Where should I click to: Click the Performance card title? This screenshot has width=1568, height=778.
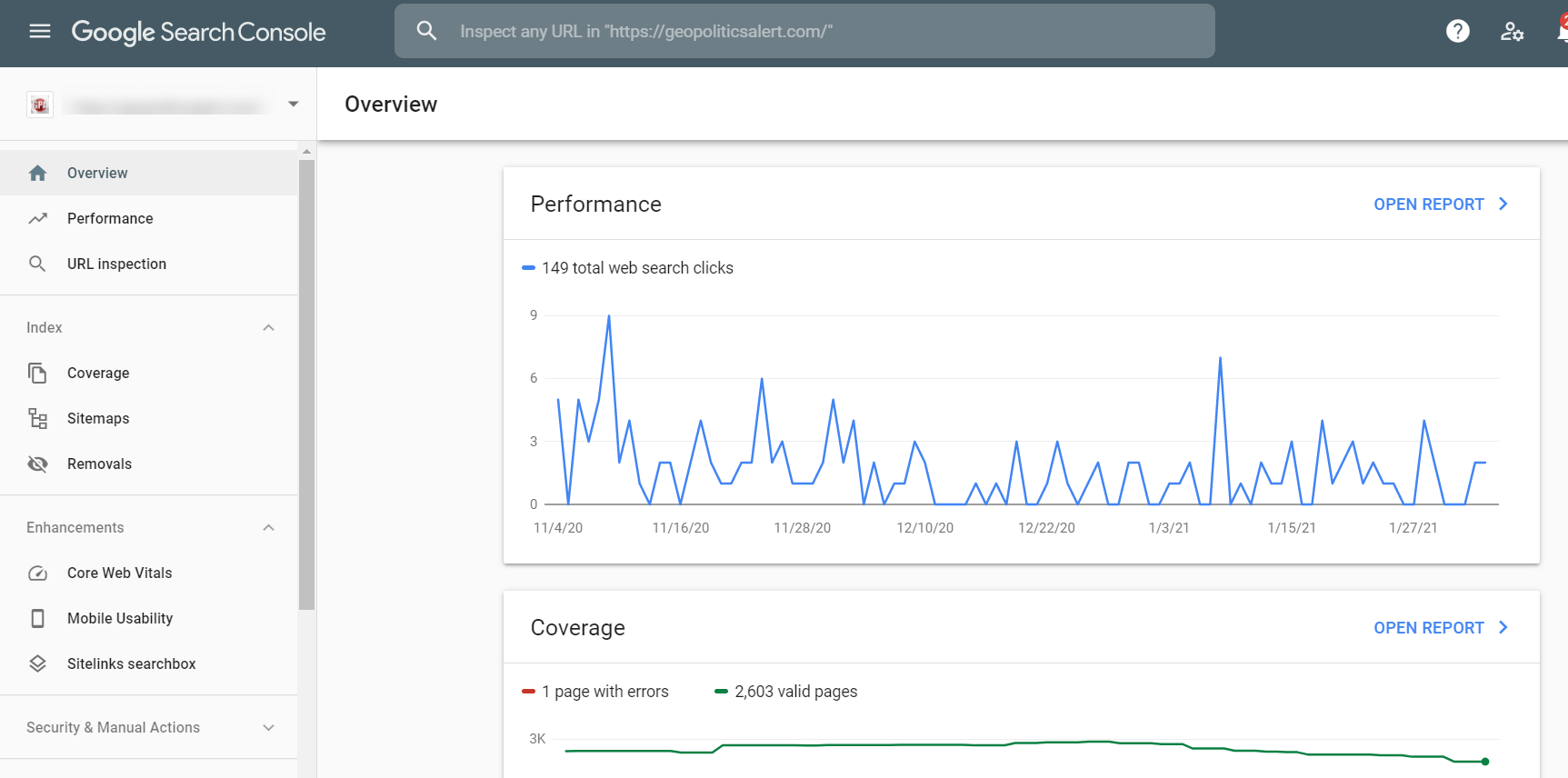pos(595,204)
